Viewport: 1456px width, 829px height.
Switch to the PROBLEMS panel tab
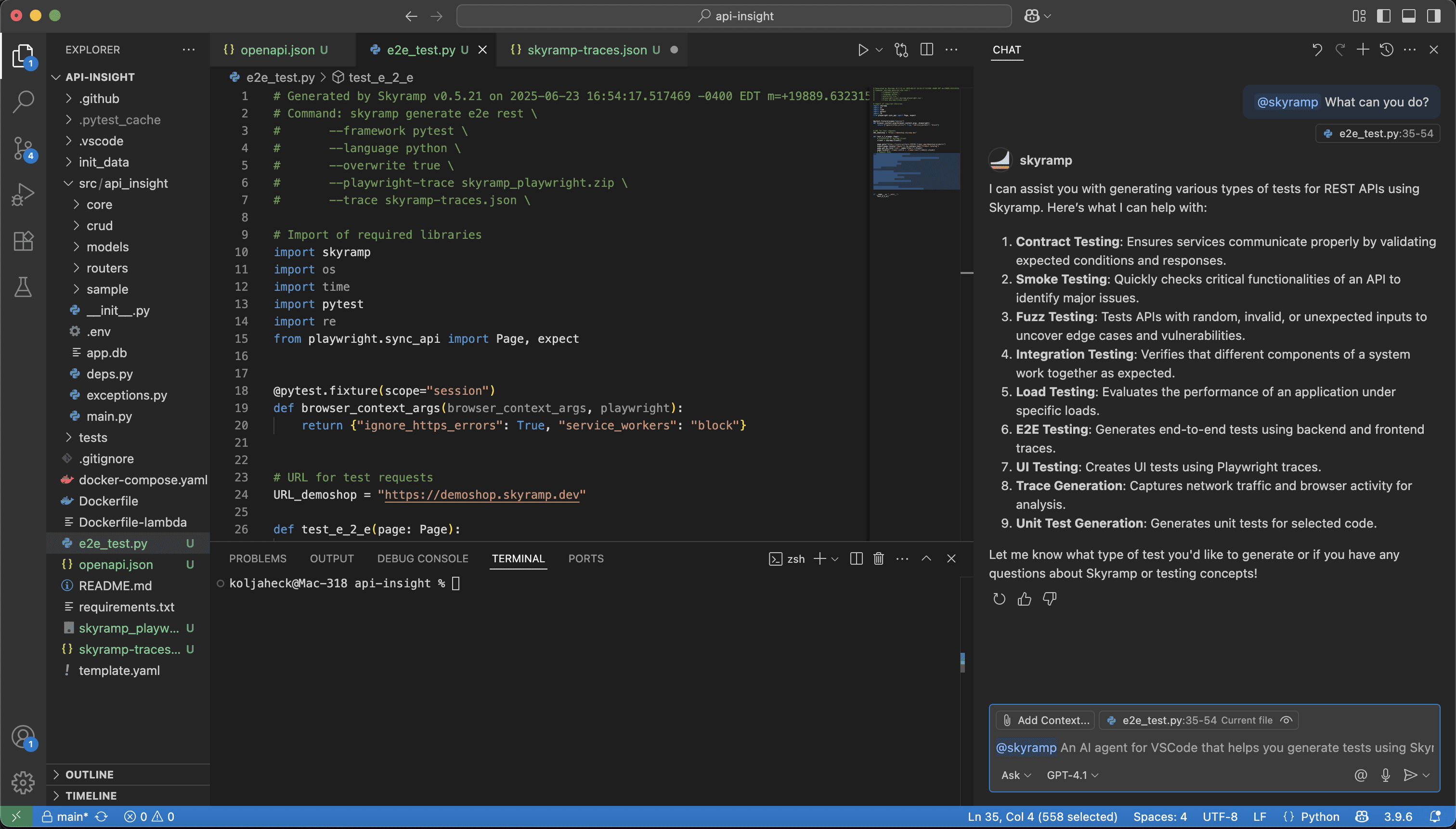[x=258, y=558]
